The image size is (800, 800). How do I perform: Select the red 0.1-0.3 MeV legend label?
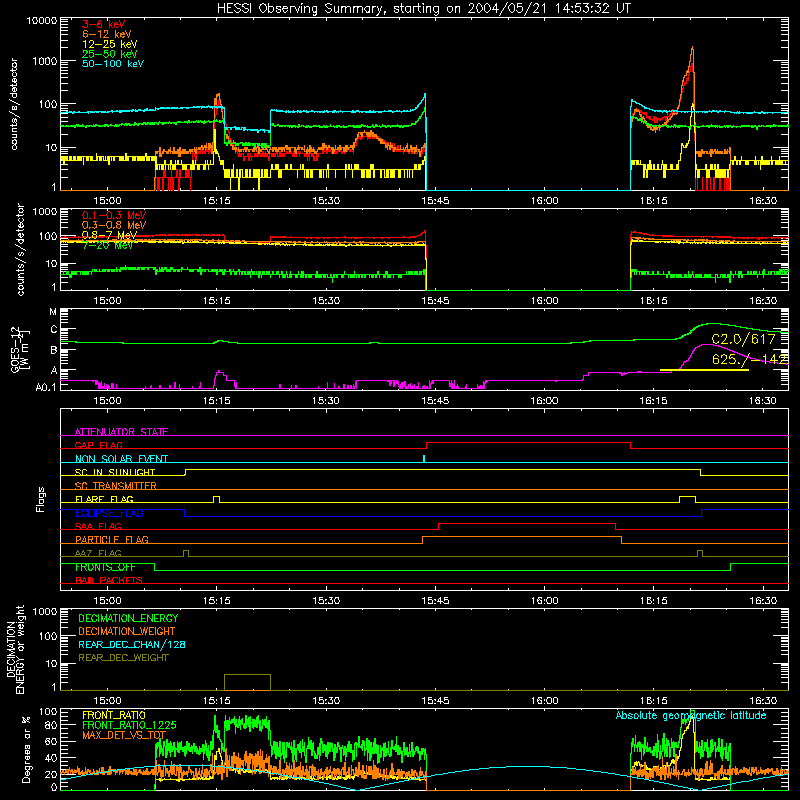(113, 215)
